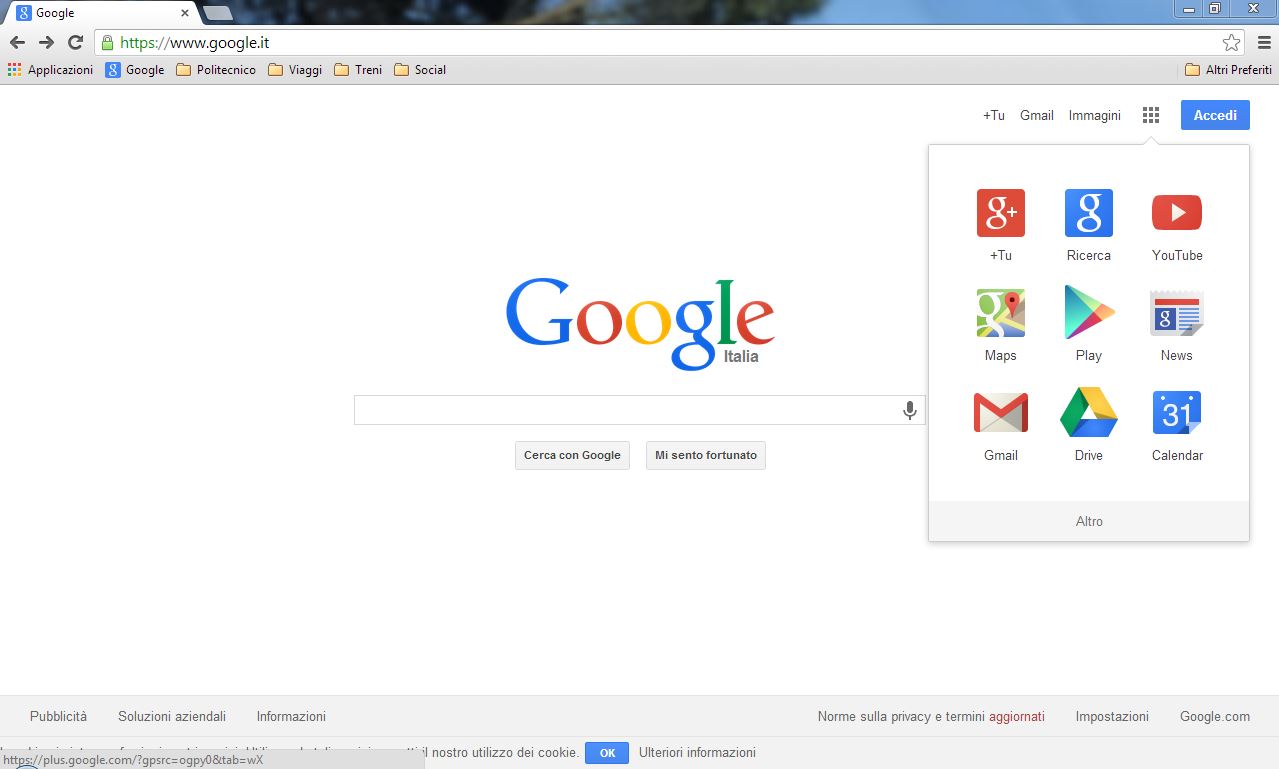Open the Pubblicità footer link
Image resolution: width=1279 pixels, height=769 pixels.
(58, 716)
